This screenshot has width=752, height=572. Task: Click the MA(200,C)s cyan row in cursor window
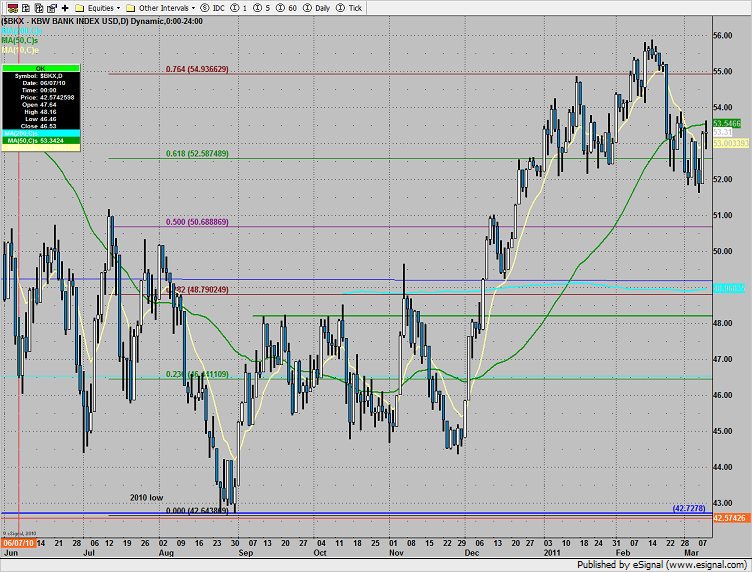click(41, 133)
